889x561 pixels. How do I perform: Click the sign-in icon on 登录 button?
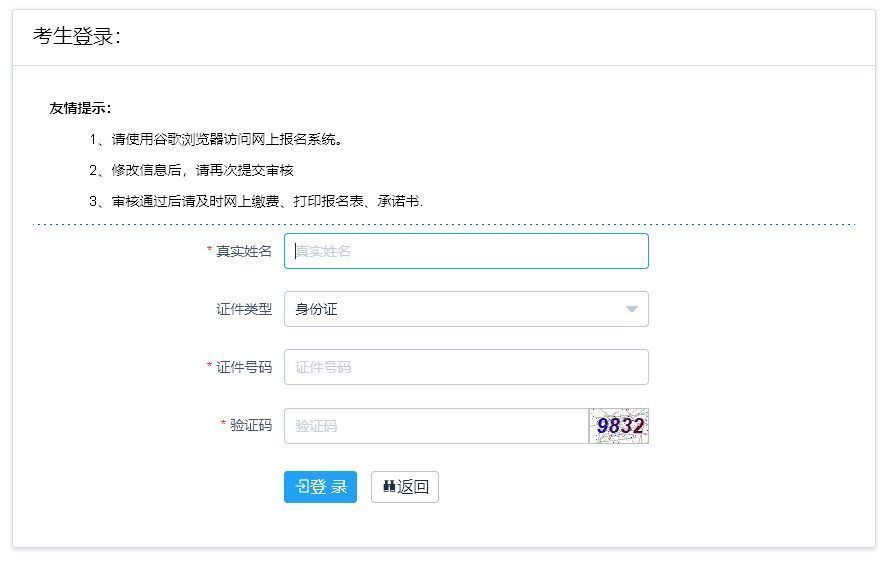302,487
